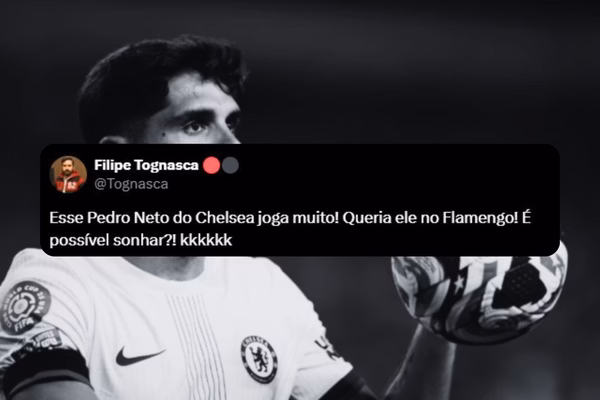
Task: Click the sponsor lettering on the sleeve
Action: [324, 346]
